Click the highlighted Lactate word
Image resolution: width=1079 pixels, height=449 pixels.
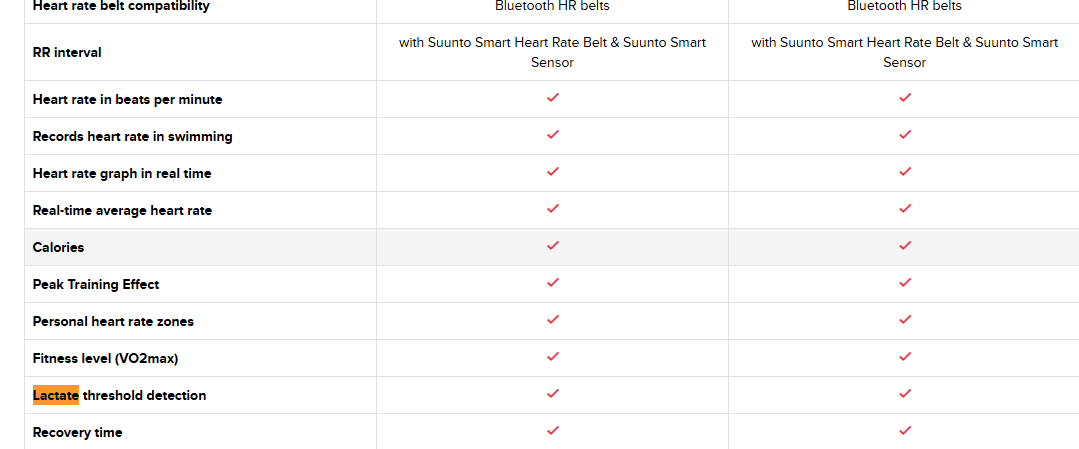click(x=56, y=395)
